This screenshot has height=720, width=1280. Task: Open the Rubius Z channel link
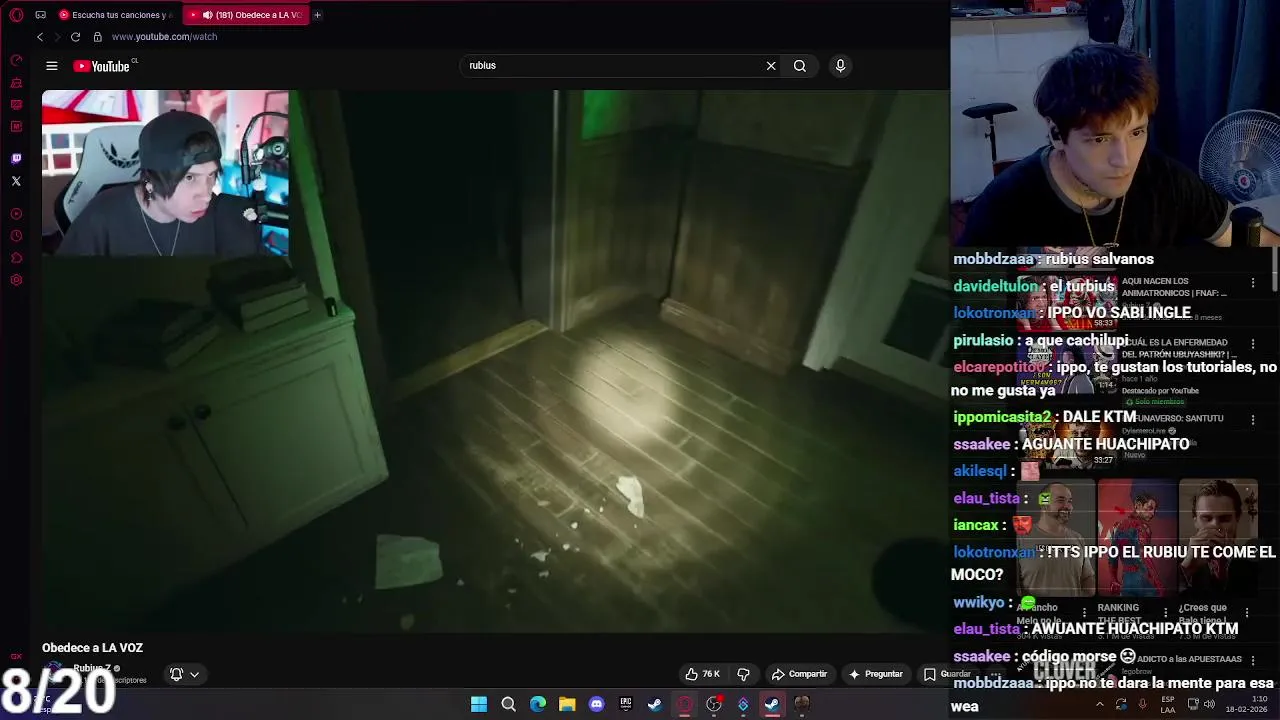tap(92, 668)
